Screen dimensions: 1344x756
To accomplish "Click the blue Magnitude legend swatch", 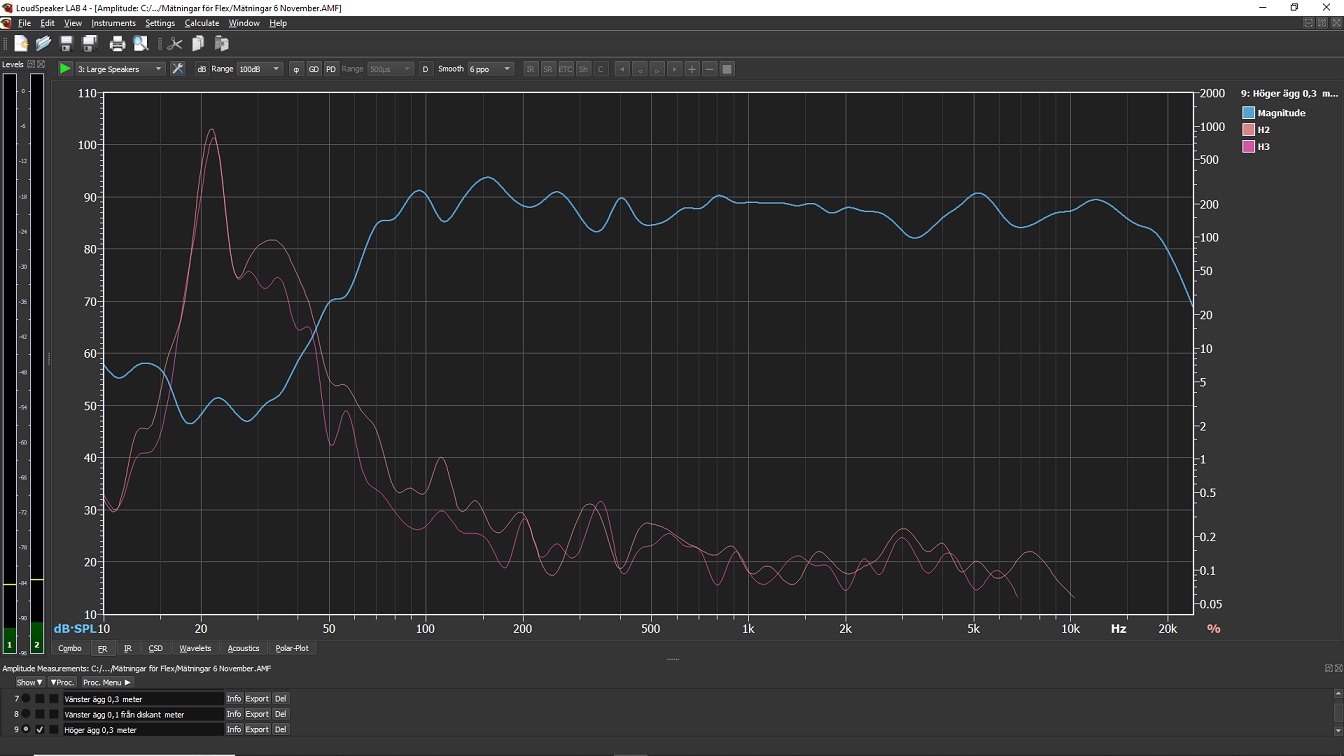I will pyautogui.click(x=1248, y=113).
